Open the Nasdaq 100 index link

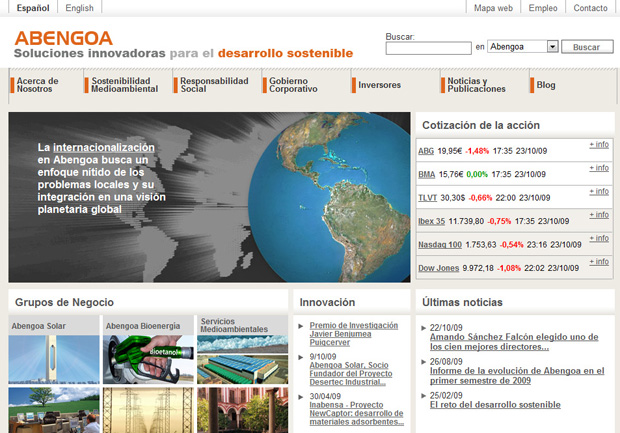(440, 245)
